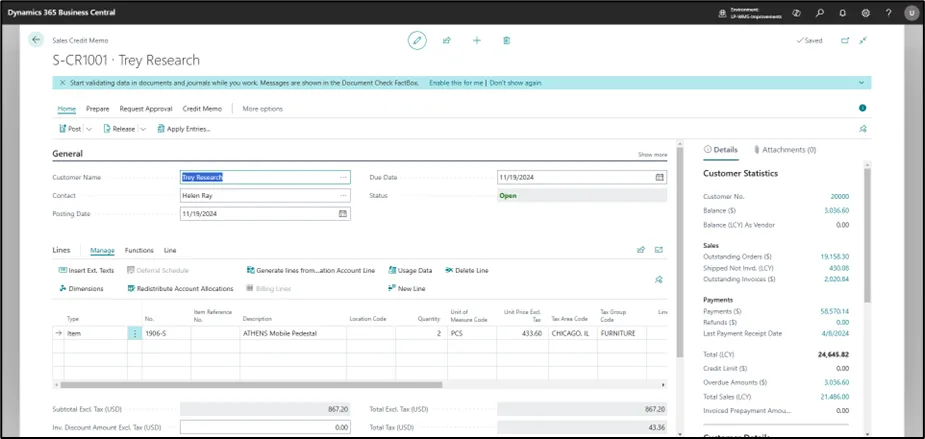925x439 pixels.
Task: Click expand Lines part icon
Action: click(659, 250)
